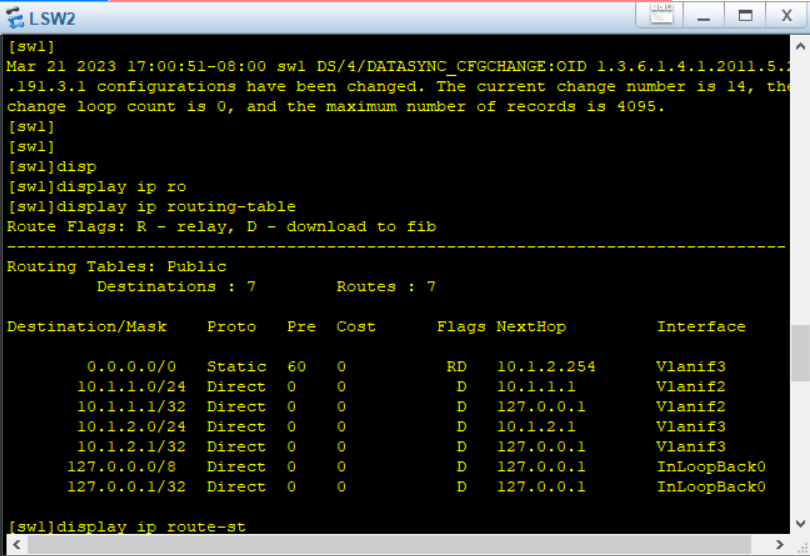This screenshot has height=556, width=810.
Task: Click the horizontal scrollbar thumb
Action: point(389,545)
